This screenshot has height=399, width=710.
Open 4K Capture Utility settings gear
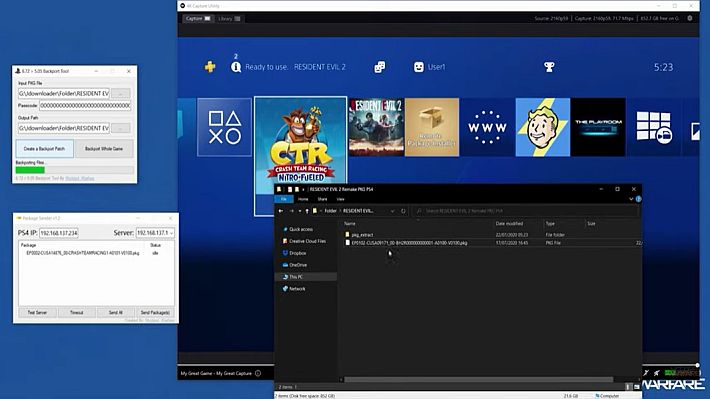click(690, 18)
